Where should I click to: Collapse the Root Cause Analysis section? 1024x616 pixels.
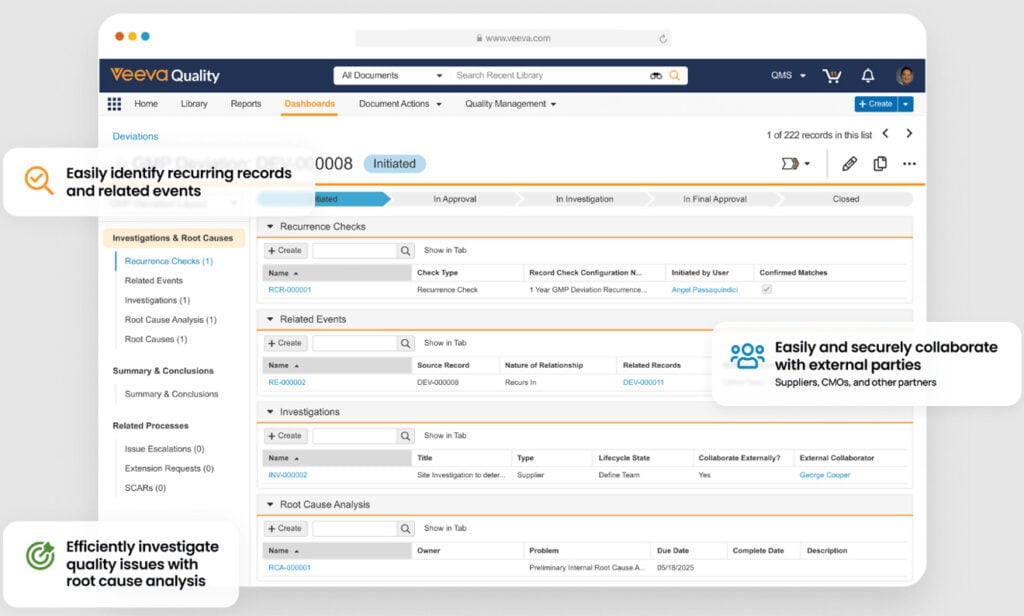[270, 505]
